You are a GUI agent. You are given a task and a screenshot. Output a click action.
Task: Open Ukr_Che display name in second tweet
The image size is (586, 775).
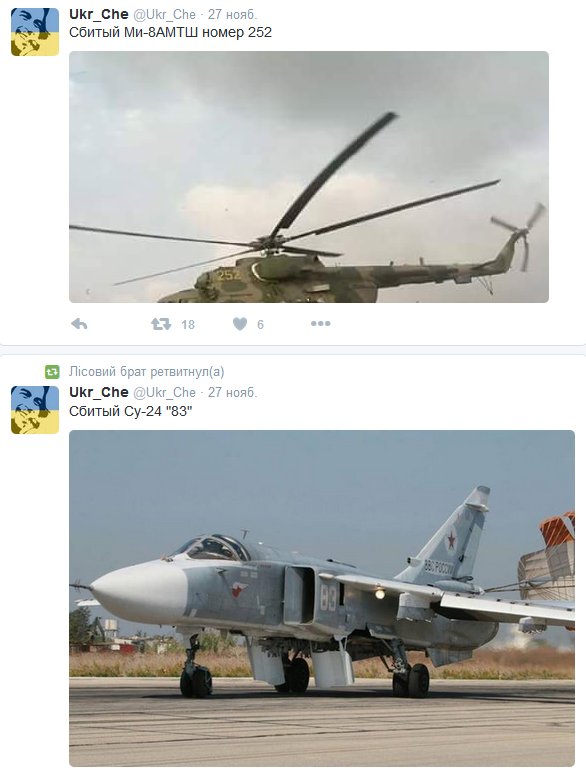pyautogui.click(x=99, y=392)
